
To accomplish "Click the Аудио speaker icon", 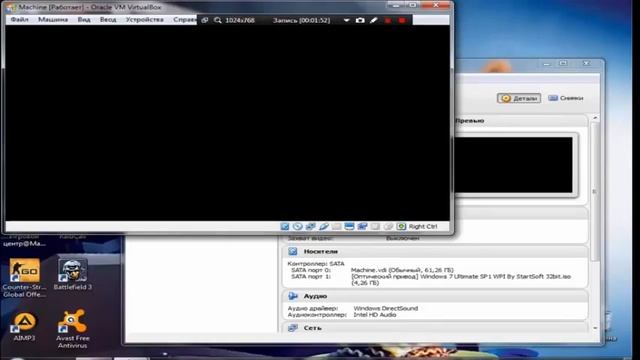I will (x=292, y=296).
